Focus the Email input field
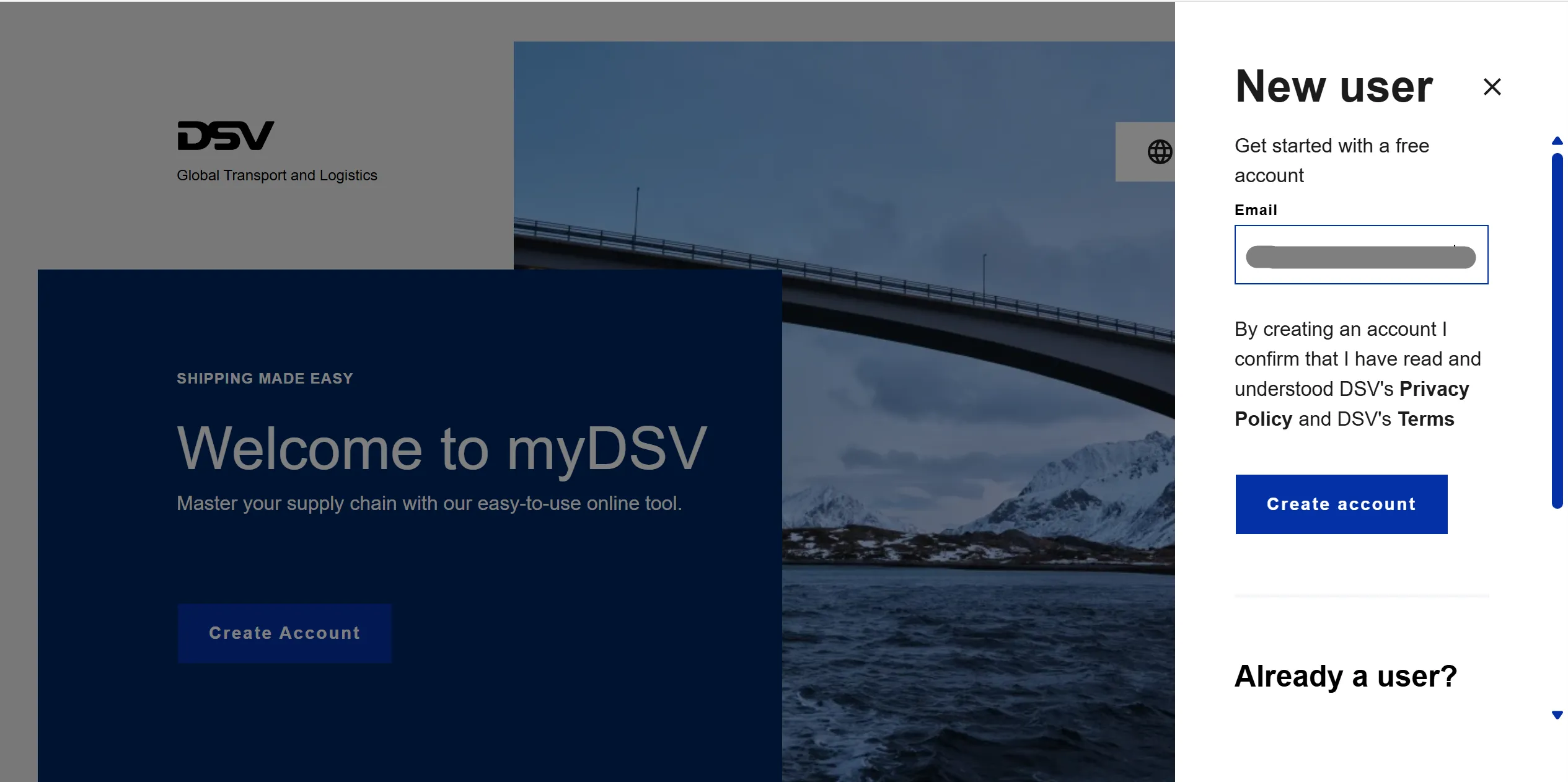Viewport: 1568px width, 782px height. 1360,255
